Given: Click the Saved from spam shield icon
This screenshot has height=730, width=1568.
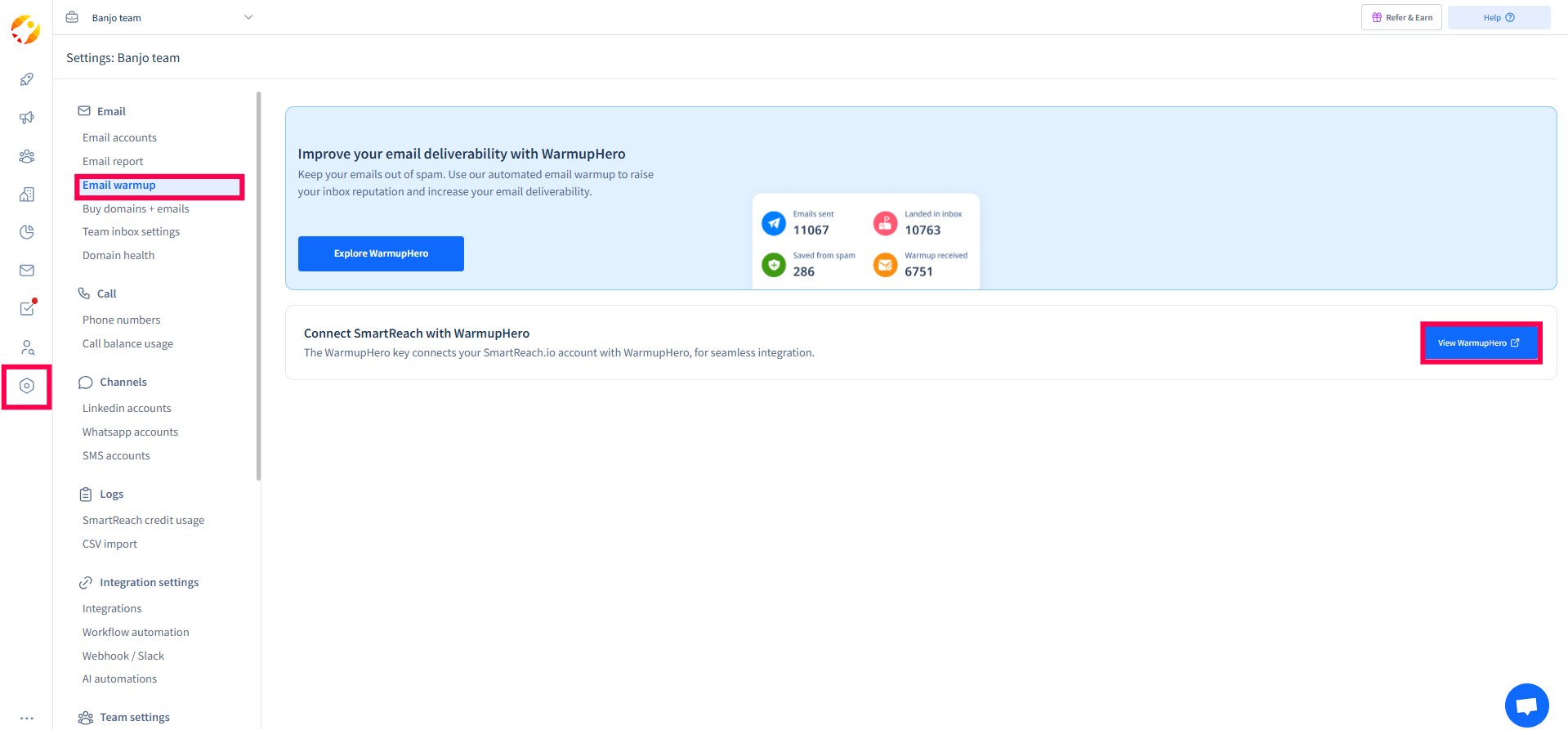Looking at the screenshot, I should click(x=774, y=264).
